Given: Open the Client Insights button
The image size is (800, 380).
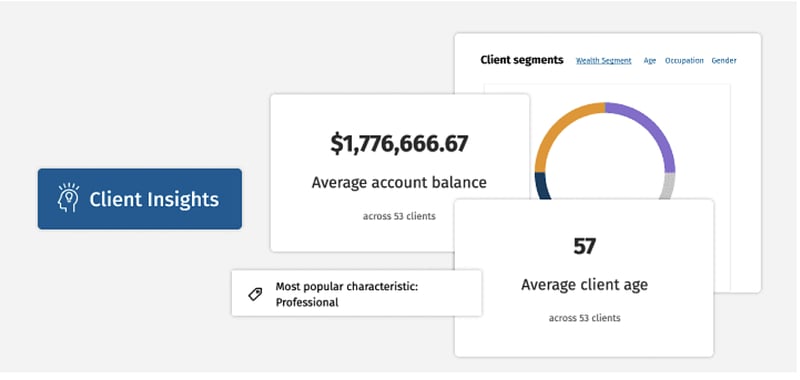Looking at the screenshot, I should click(140, 199).
